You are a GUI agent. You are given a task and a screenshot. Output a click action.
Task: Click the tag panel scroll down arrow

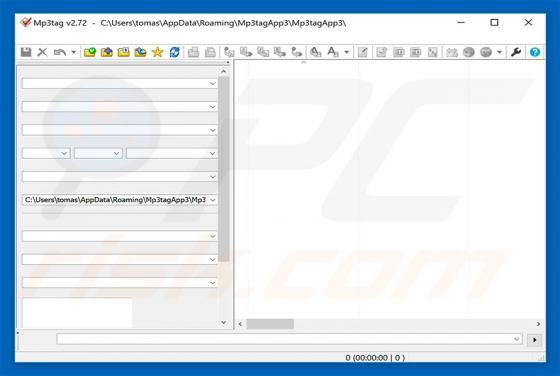(224, 322)
